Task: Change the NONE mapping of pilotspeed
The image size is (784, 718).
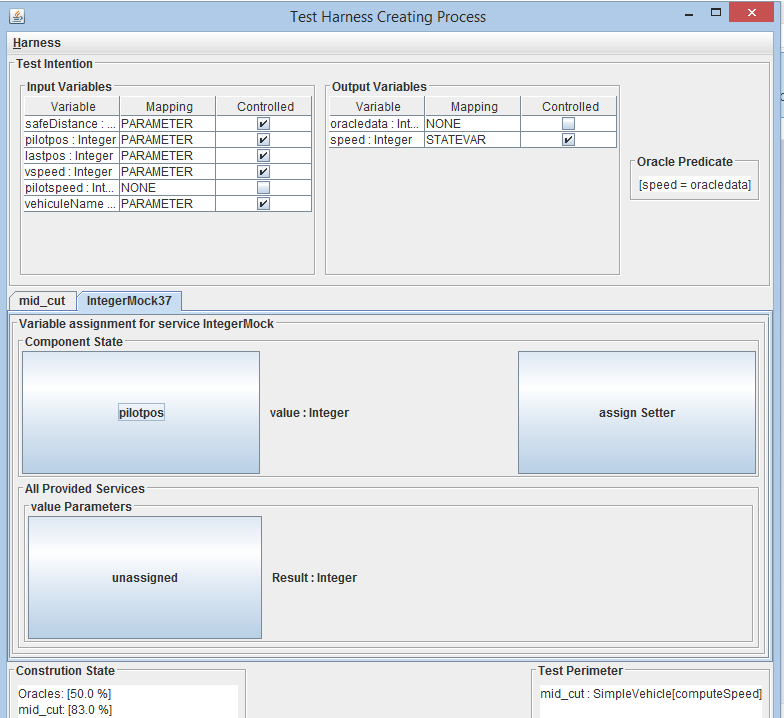Action: click(167, 188)
